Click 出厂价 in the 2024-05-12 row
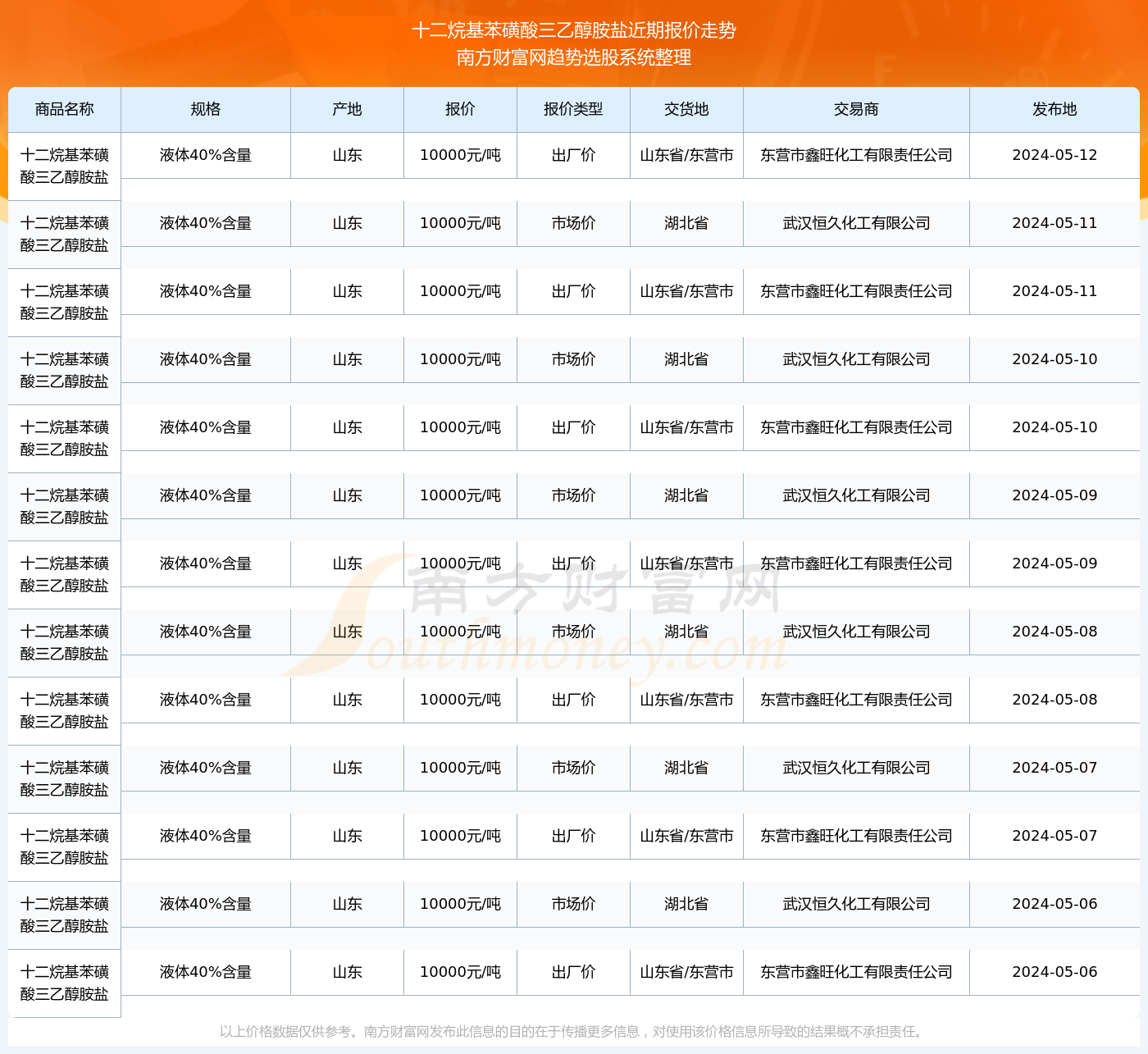The image size is (1148, 1054). pos(574,155)
